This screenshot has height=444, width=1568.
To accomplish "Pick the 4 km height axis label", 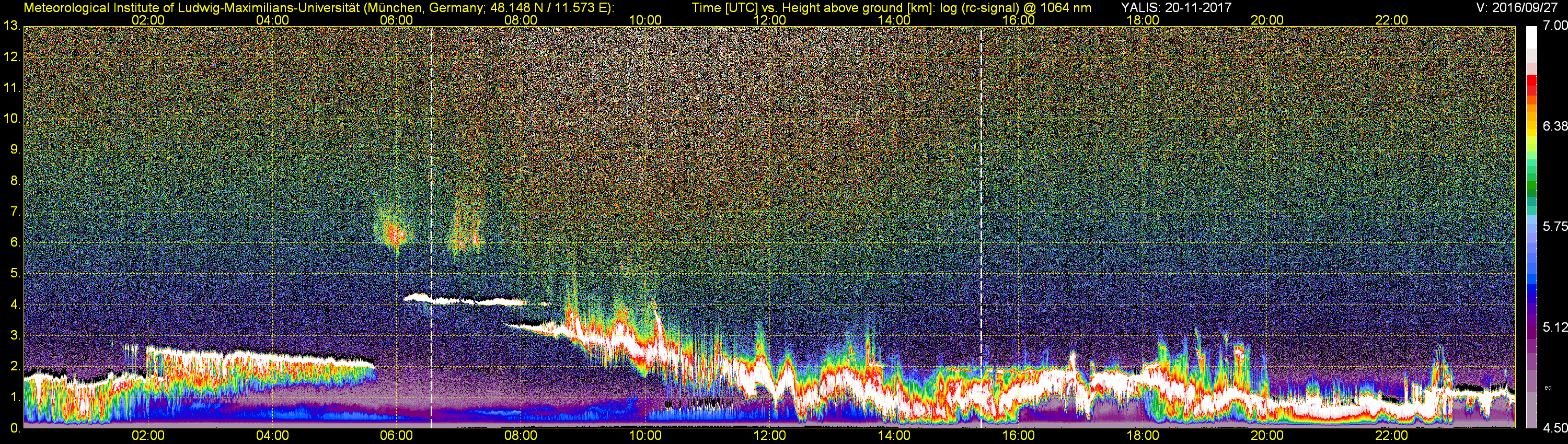I will click(x=15, y=304).
